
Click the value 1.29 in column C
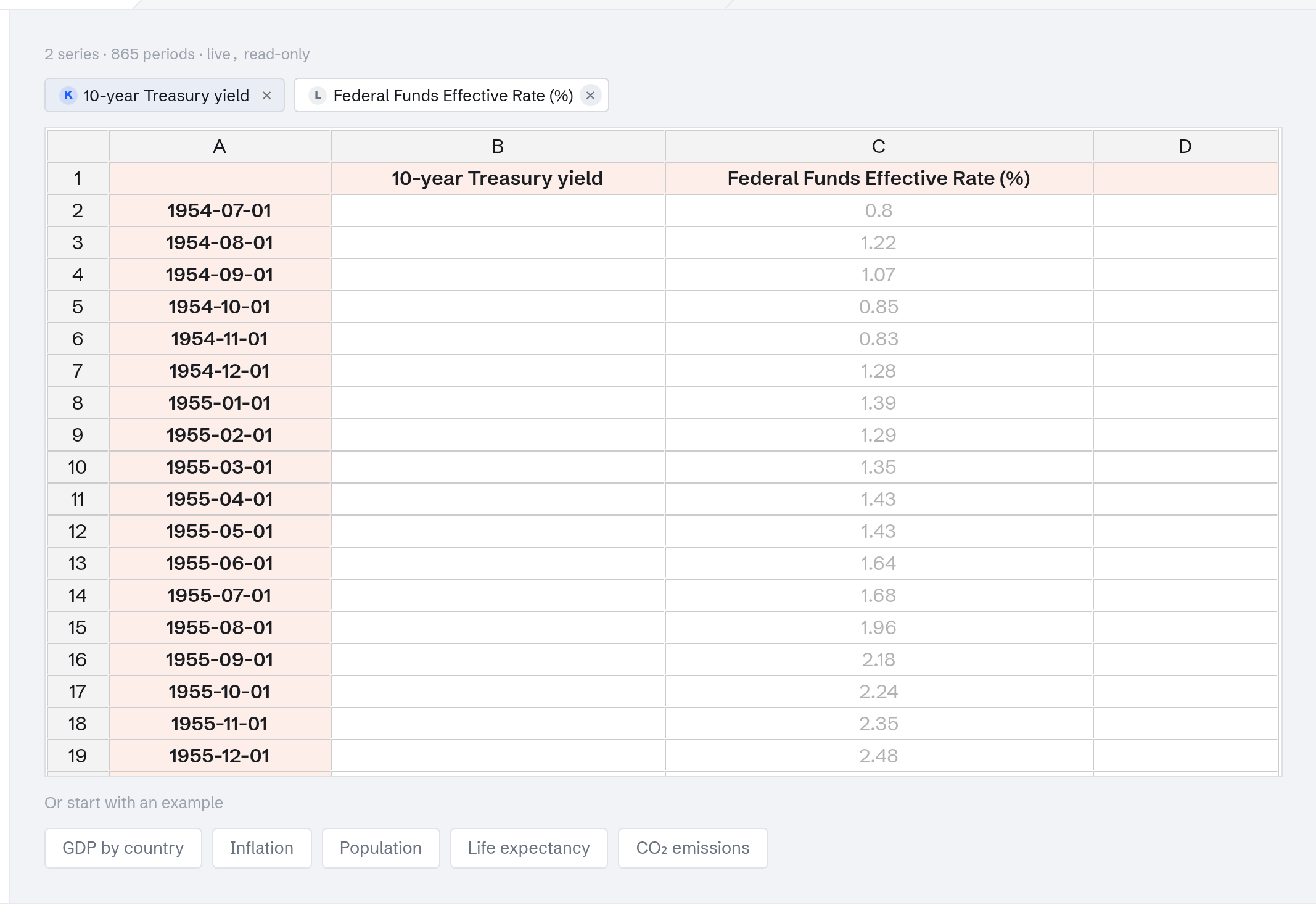click(x=879, y=436)
